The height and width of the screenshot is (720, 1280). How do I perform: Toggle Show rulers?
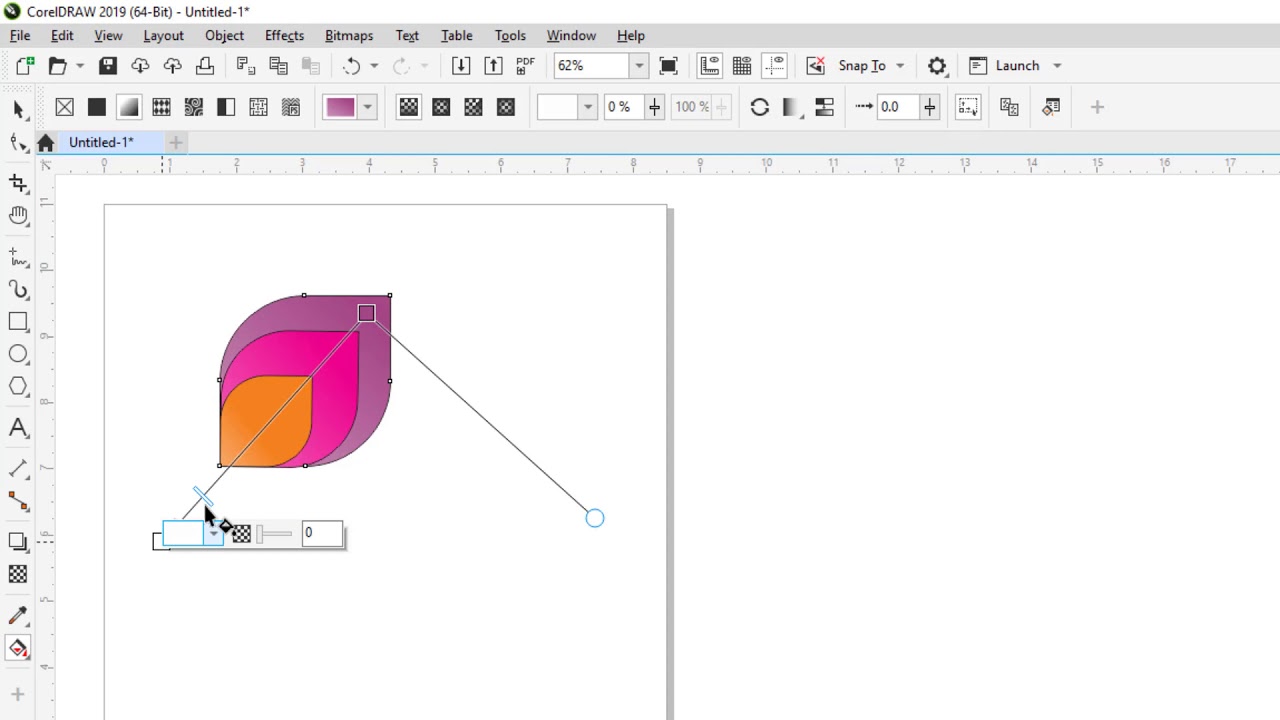710,66
